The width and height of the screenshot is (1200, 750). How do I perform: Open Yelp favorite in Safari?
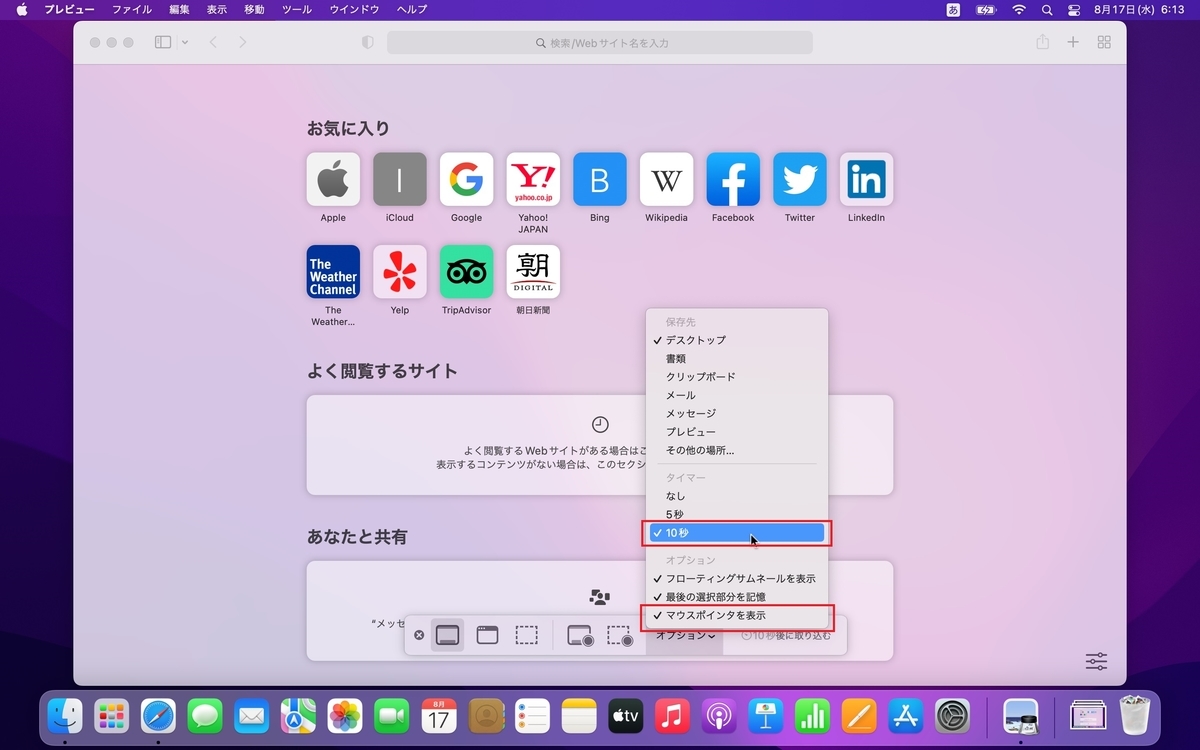click(400, 271)
